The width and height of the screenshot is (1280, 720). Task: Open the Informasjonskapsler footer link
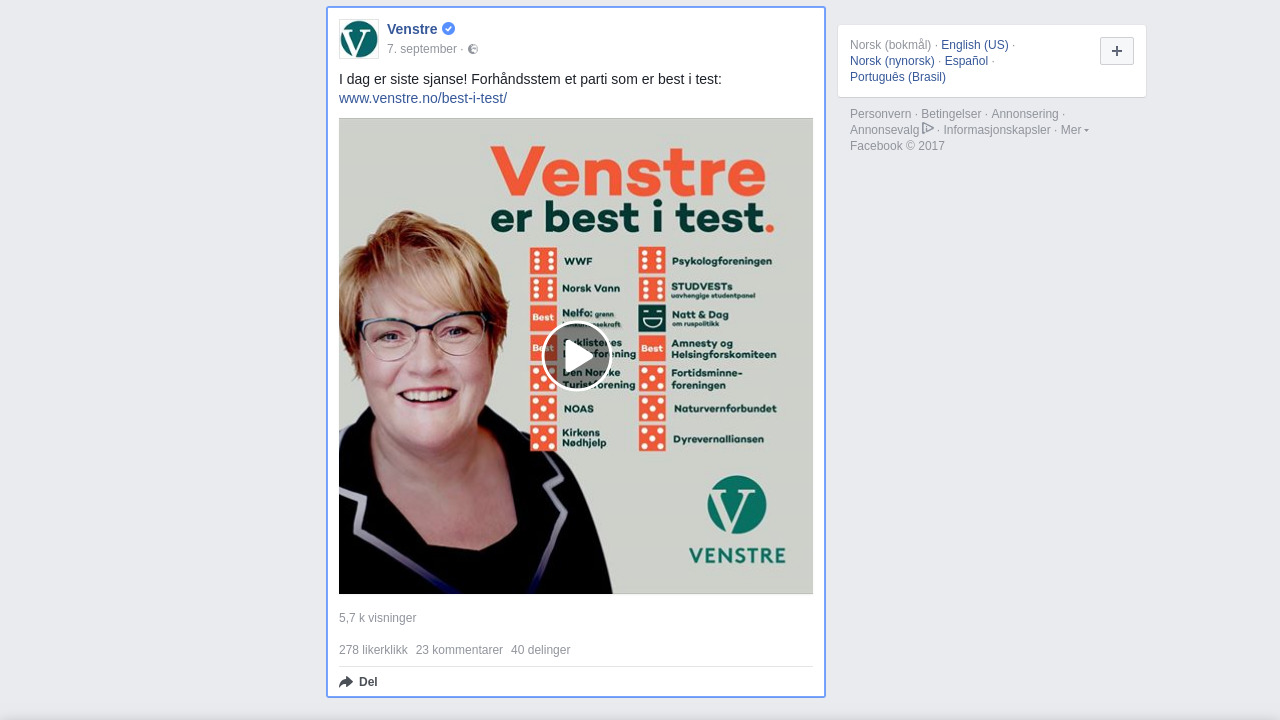click(x=997, y=130)
